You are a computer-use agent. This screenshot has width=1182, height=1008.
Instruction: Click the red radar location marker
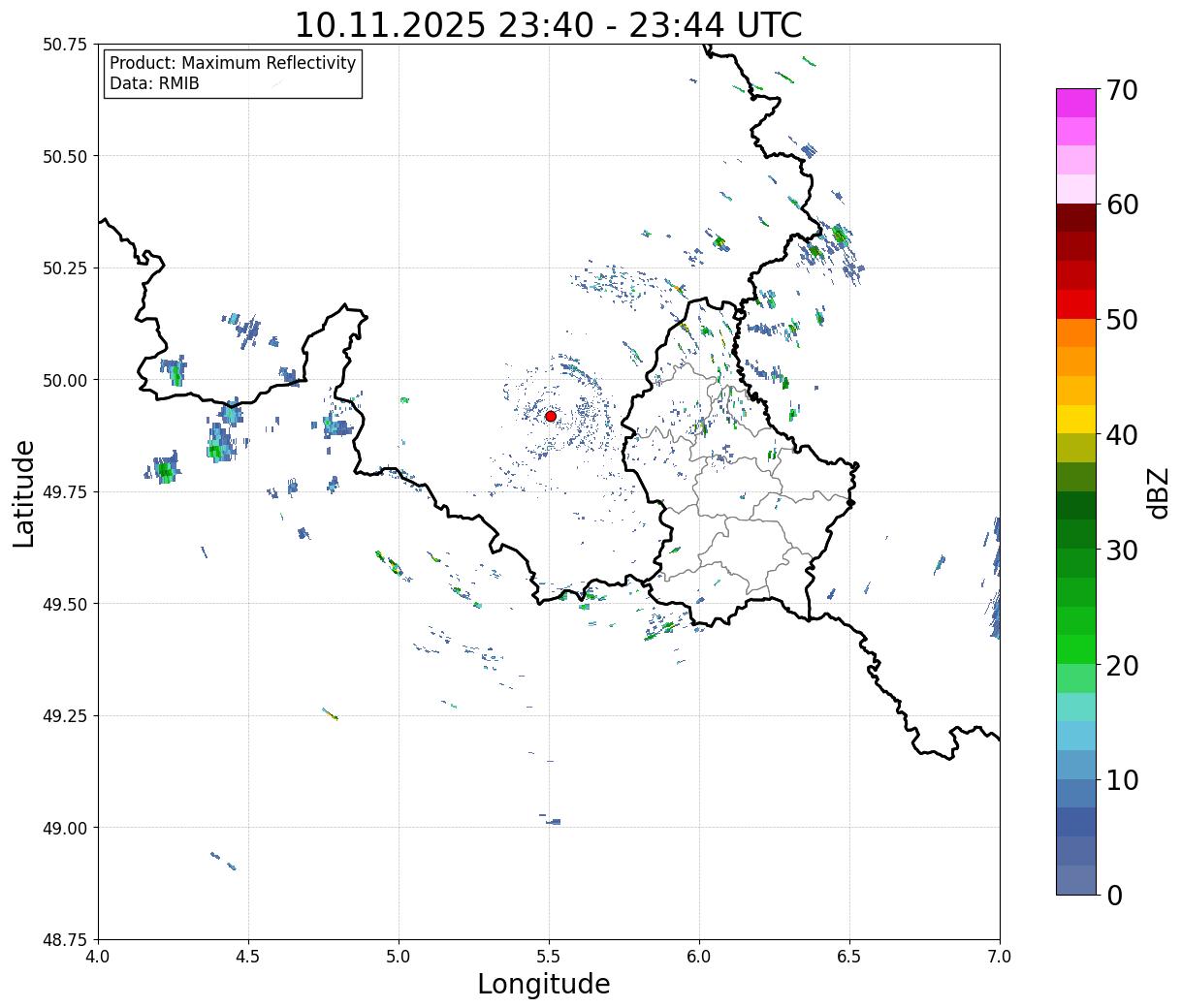coord(551,416)
